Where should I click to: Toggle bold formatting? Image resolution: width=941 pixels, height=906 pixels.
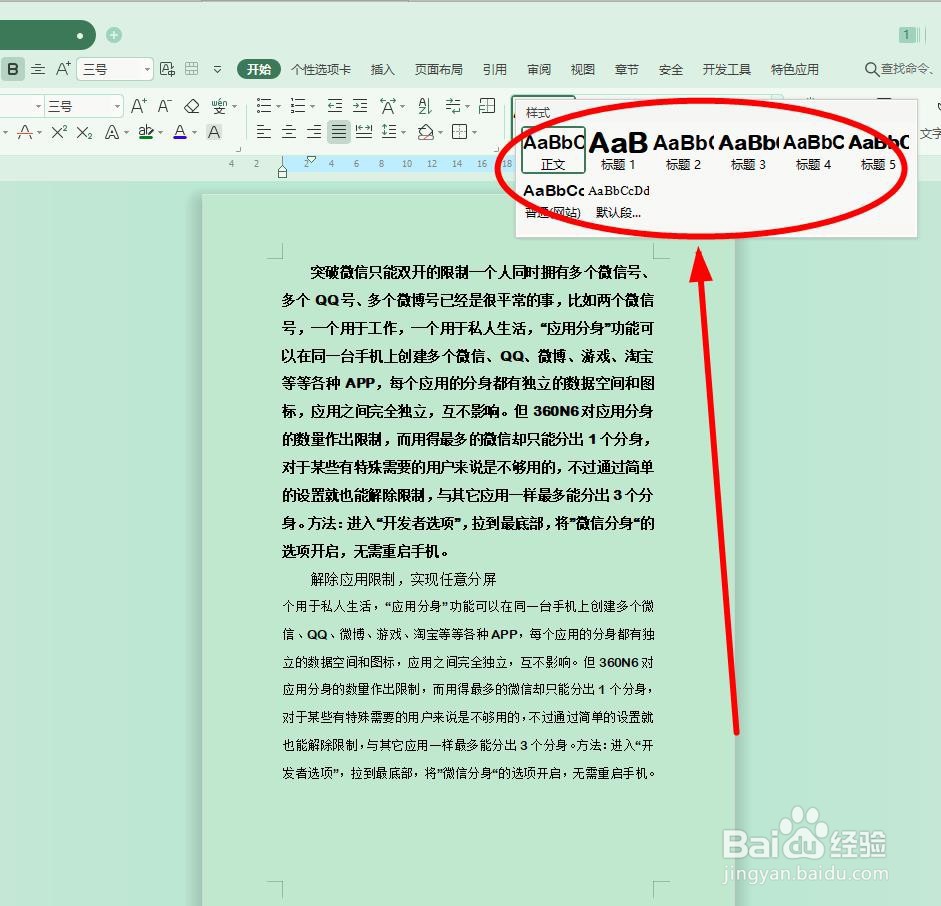12,69
